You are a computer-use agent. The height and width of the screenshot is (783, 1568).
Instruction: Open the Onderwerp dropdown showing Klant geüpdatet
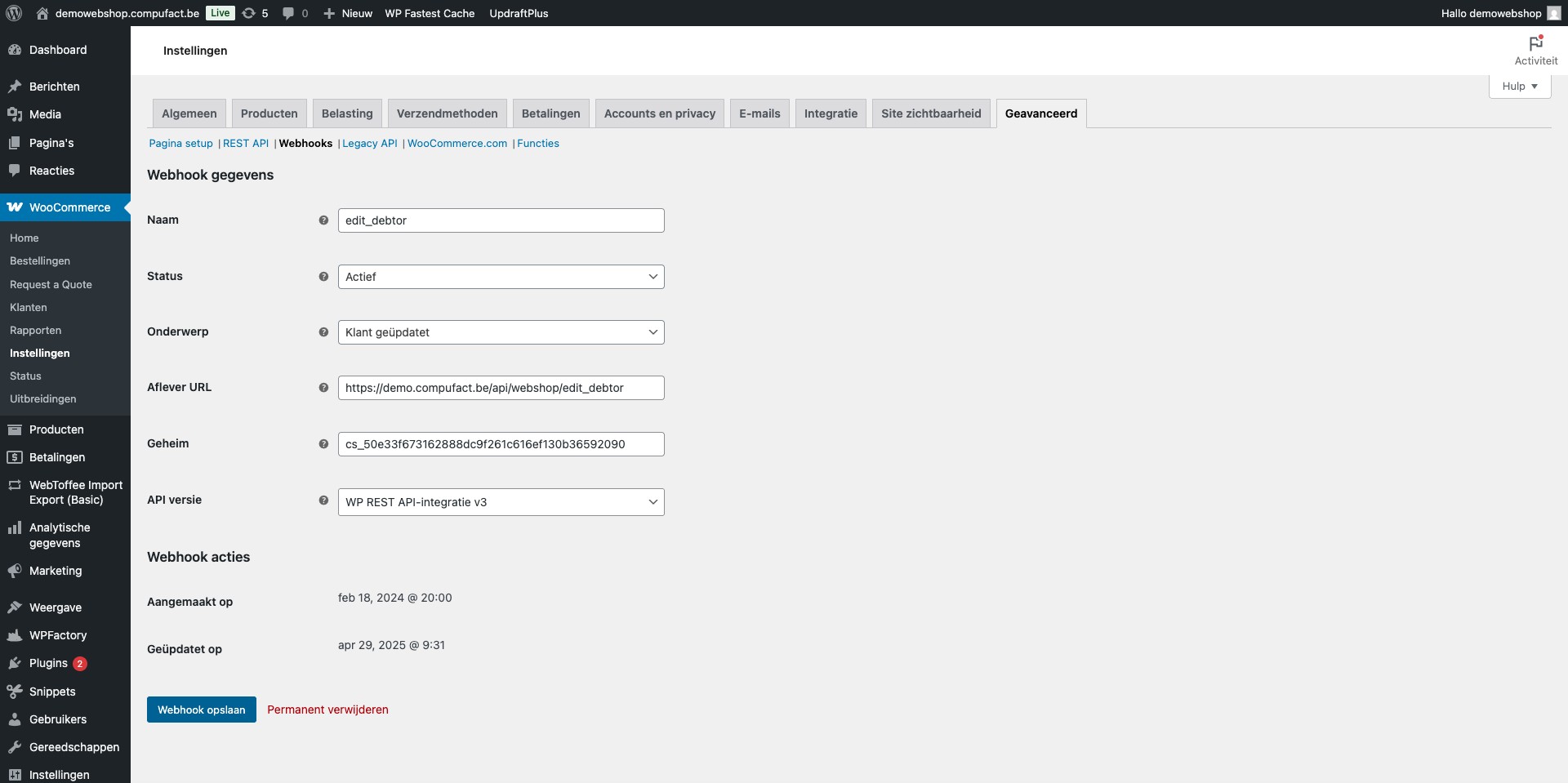[x=501, y=332]
